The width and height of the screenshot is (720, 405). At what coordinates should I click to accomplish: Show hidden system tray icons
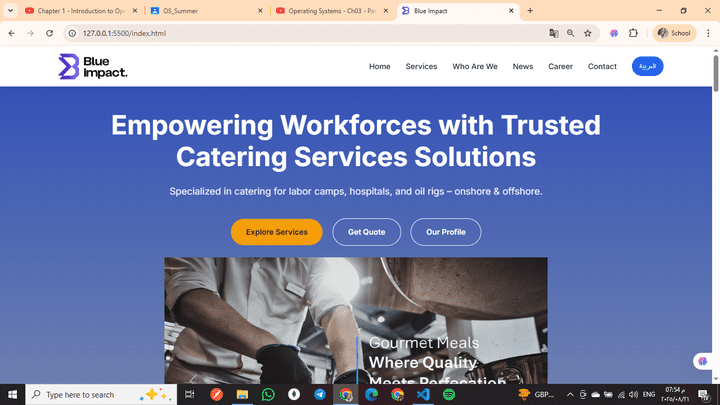570,394
